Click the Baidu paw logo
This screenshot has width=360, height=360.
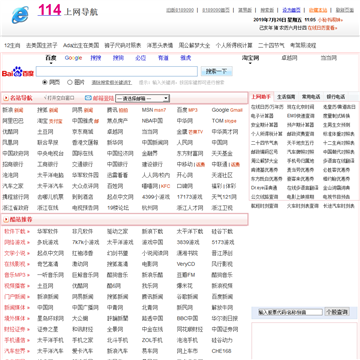click(18, 72)
